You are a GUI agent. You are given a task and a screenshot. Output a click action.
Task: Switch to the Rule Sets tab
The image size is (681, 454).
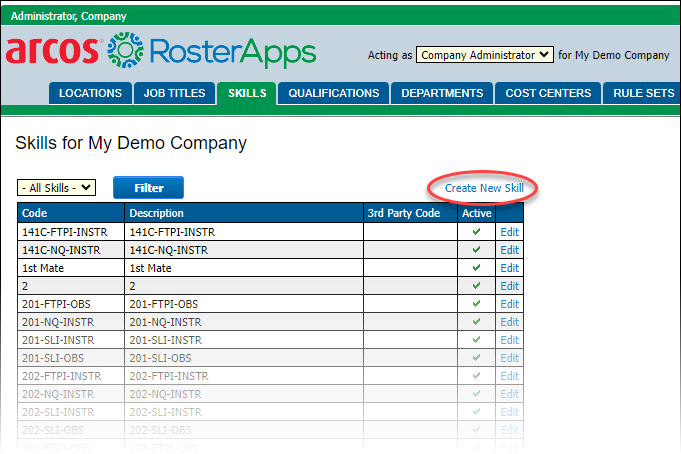643,93
